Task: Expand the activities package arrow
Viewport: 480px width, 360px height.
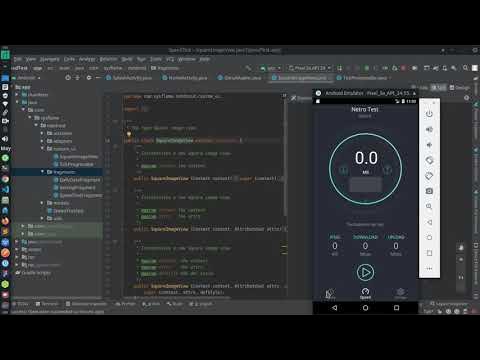Action: point(42,133)
